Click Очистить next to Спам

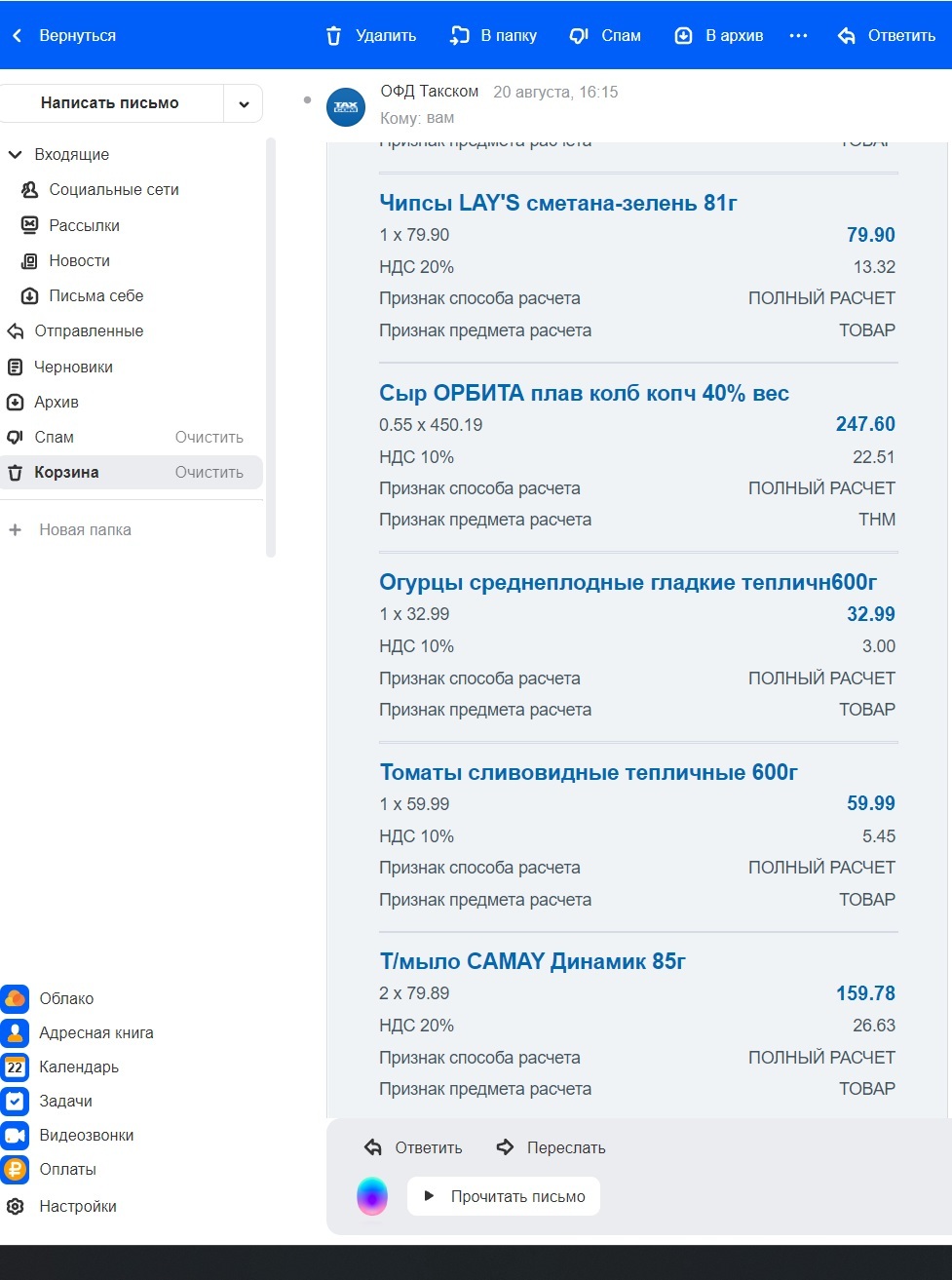[x=209, y=437]
